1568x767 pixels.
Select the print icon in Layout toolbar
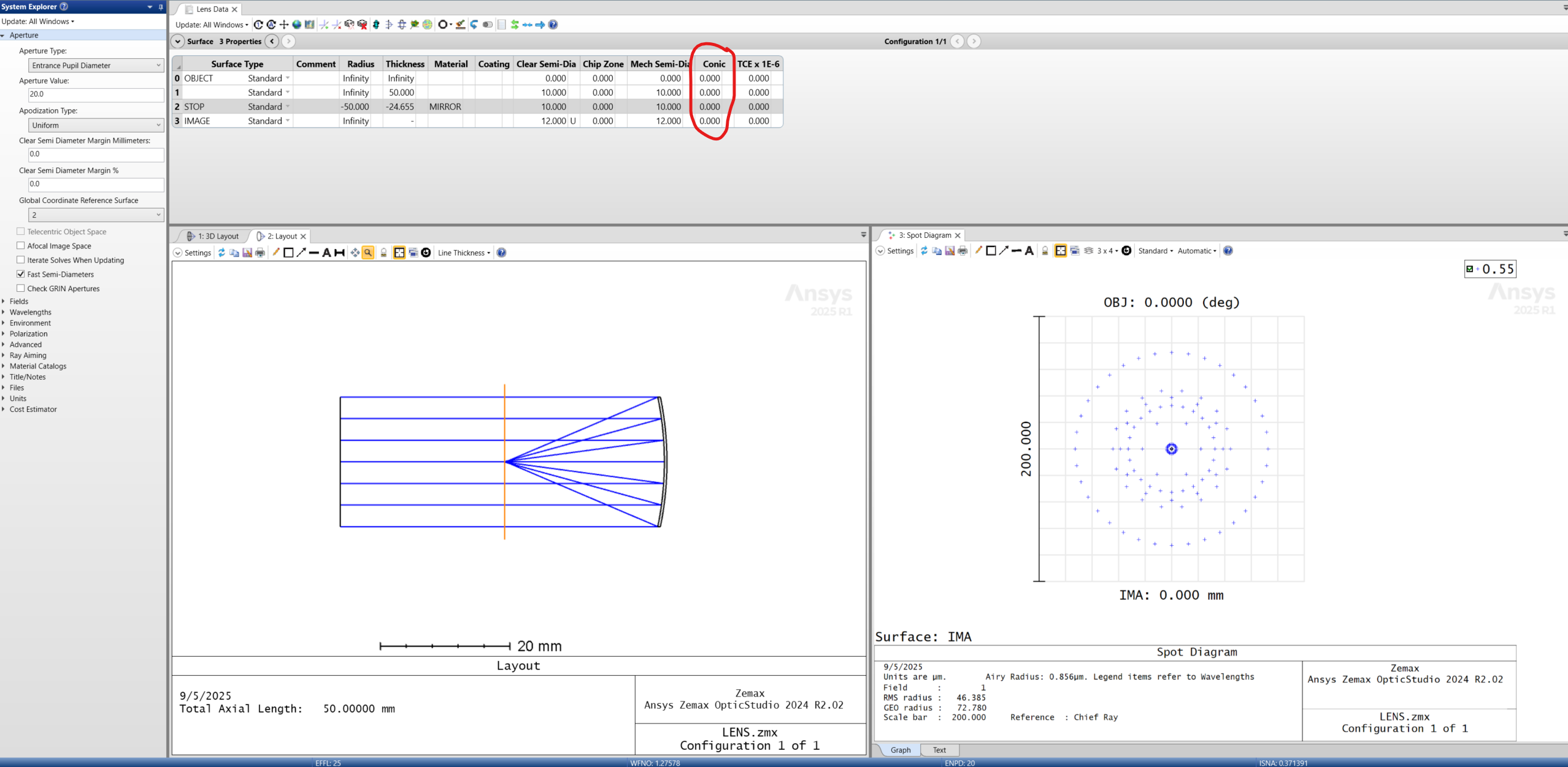click(x=259, y=252)
